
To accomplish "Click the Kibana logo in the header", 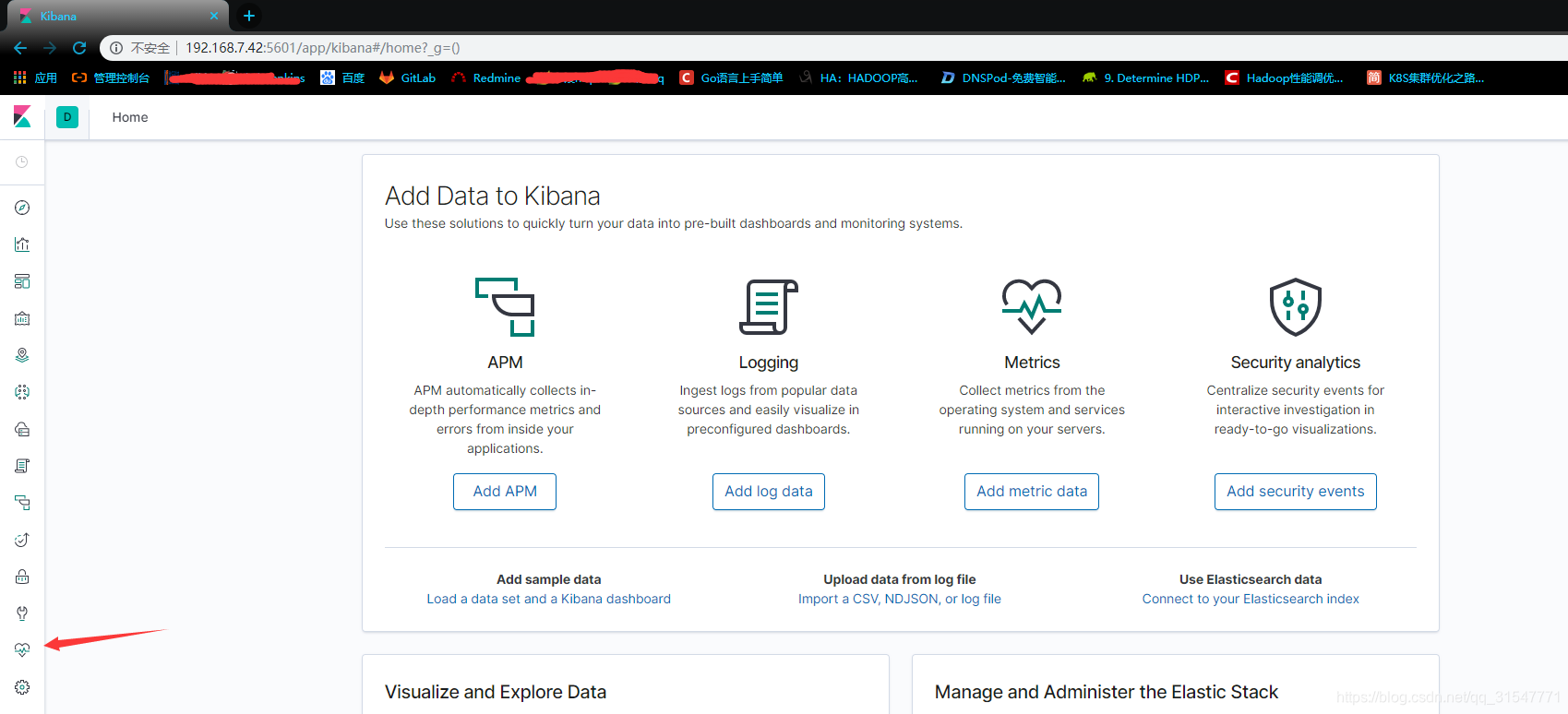I will (x=22, y=117).
